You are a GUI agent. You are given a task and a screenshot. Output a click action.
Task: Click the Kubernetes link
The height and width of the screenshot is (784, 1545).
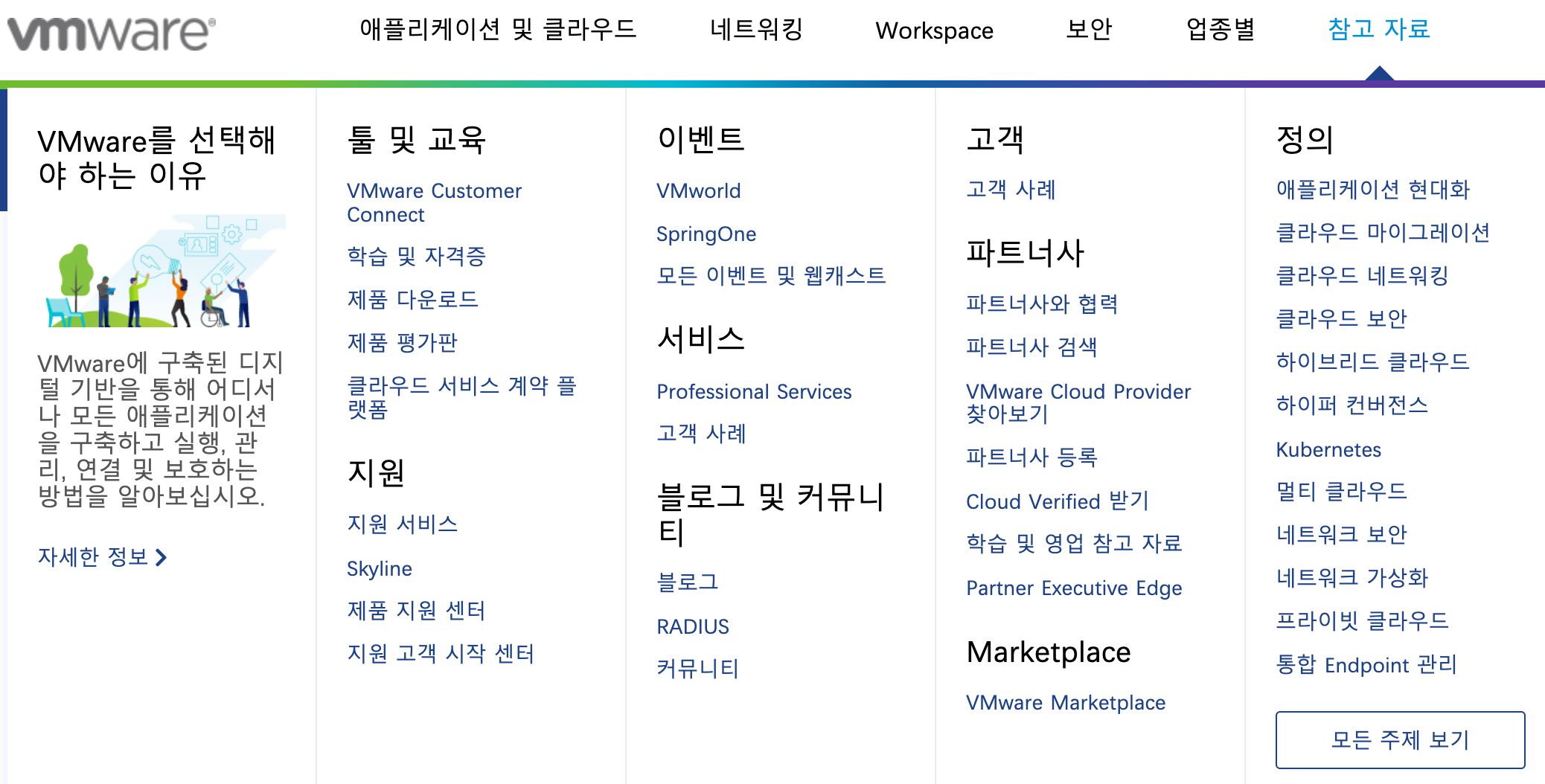[x=1328, y=450]
